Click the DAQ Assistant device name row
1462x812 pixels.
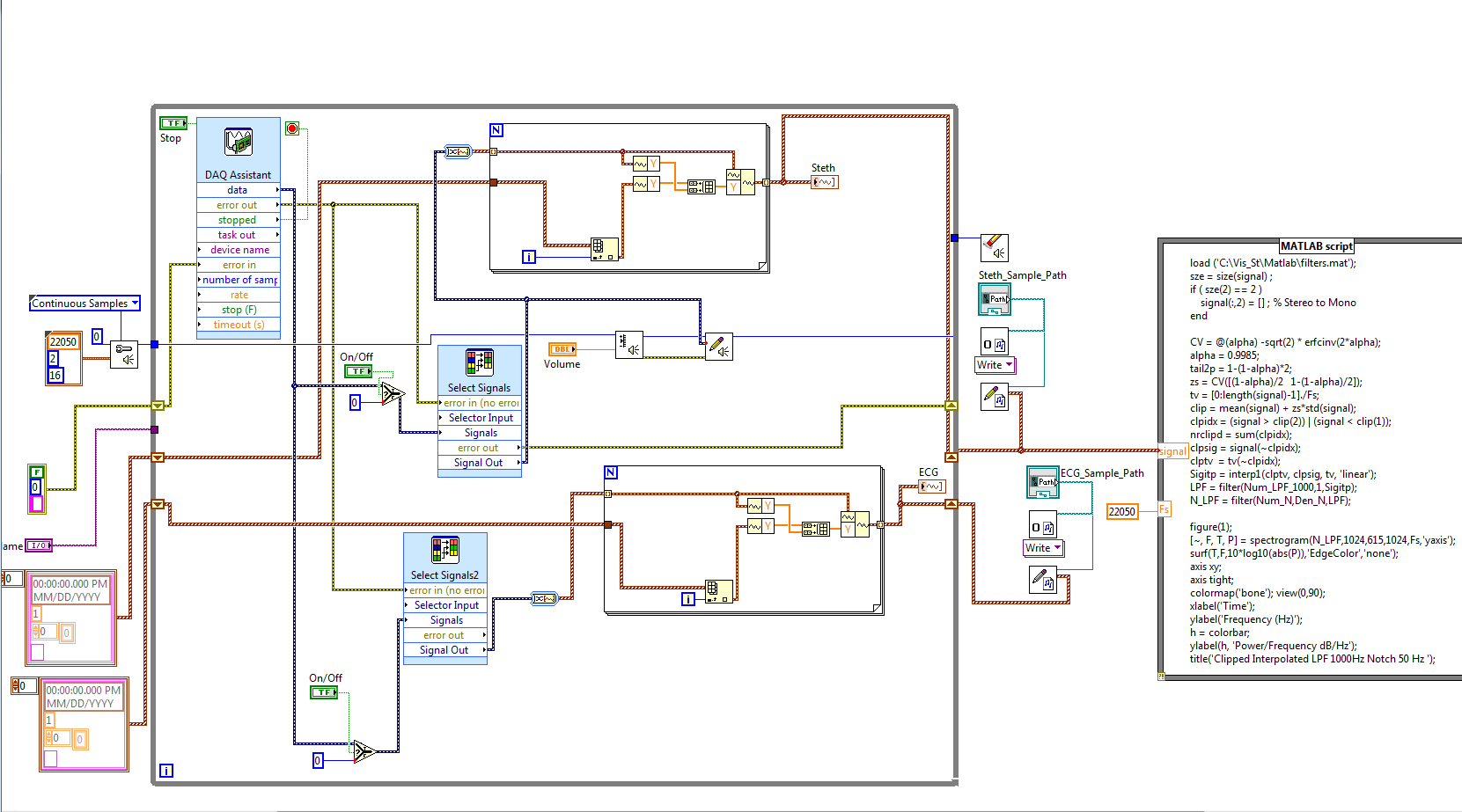point(239,250)
